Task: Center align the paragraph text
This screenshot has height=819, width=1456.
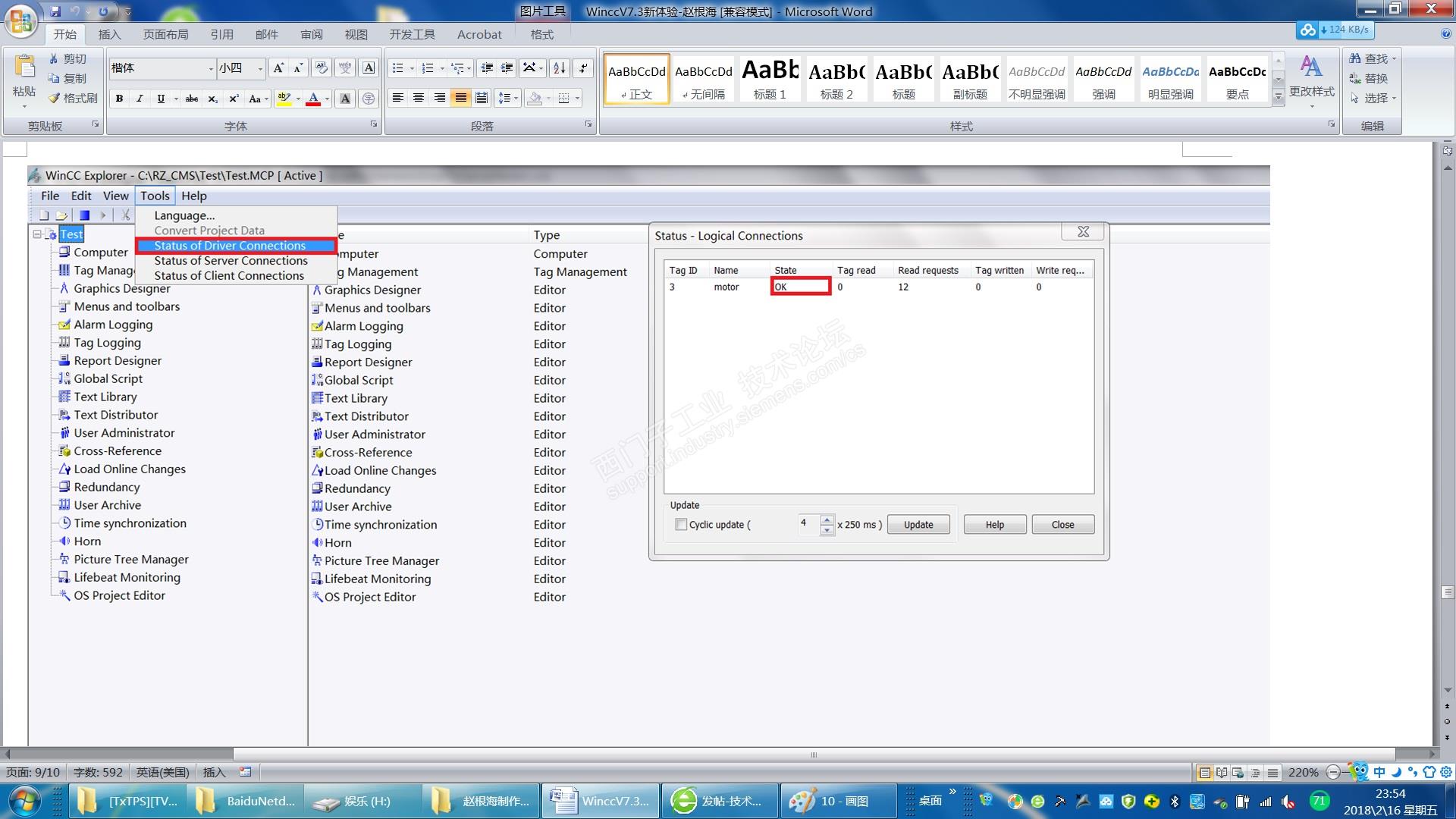Action: pyautogui.click(x=419, y=98)
